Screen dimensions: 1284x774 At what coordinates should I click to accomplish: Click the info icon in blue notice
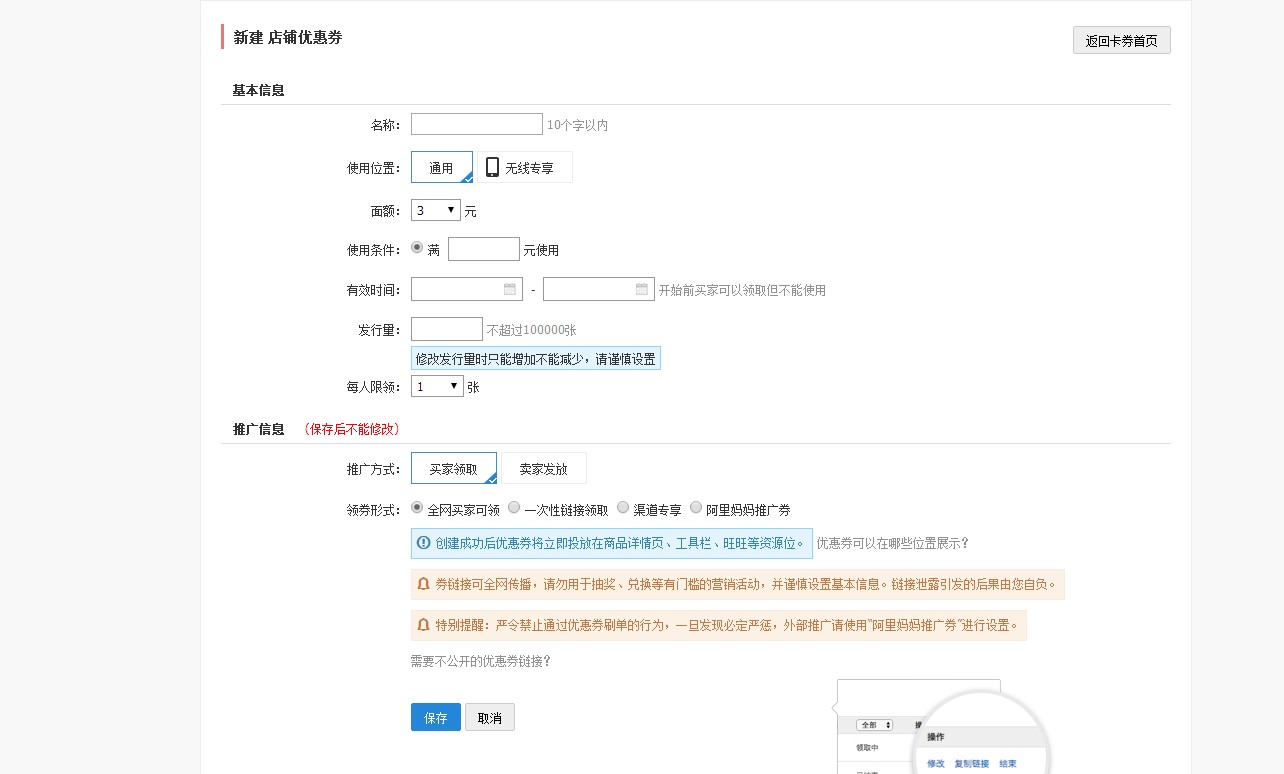423,543
